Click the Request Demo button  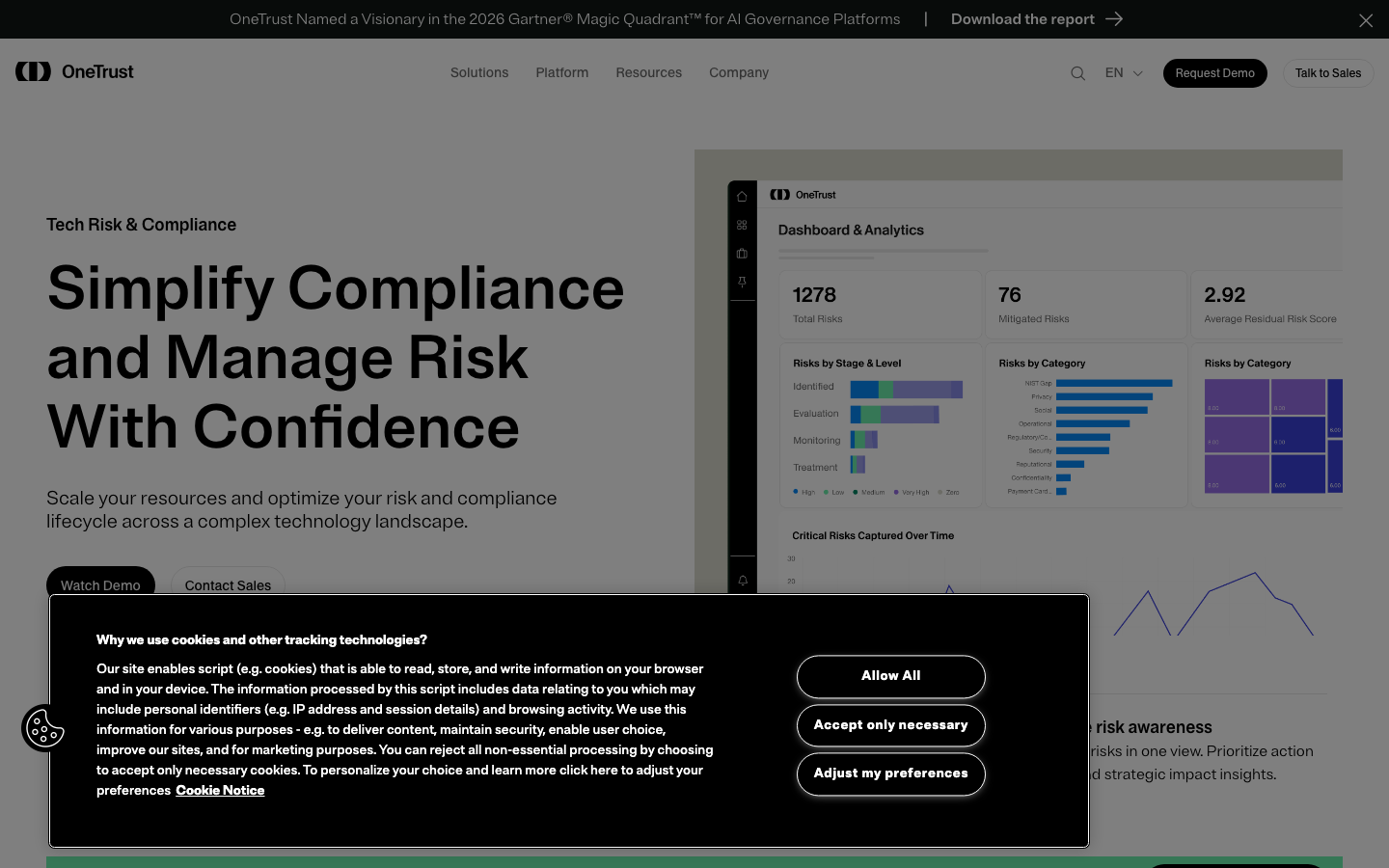1215,73
